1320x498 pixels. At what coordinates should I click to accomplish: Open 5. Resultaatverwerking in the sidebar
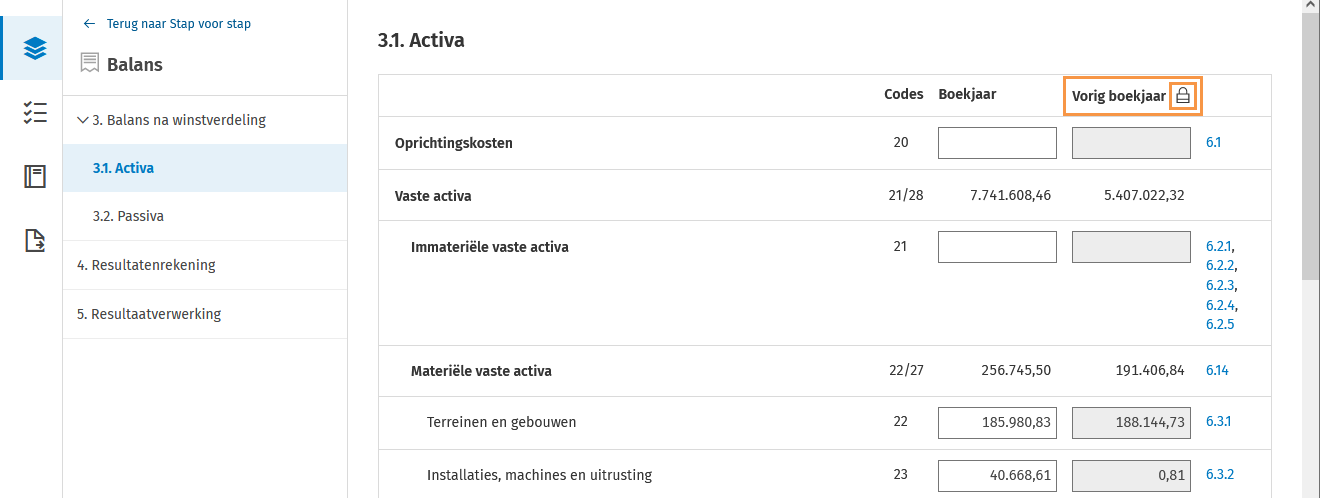coord(149,314)
